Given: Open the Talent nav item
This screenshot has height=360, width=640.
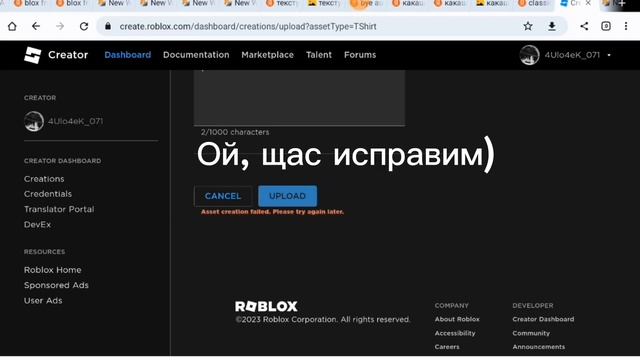Looking at the screenshot, I should pyautogui.click(x=319, y=55).
